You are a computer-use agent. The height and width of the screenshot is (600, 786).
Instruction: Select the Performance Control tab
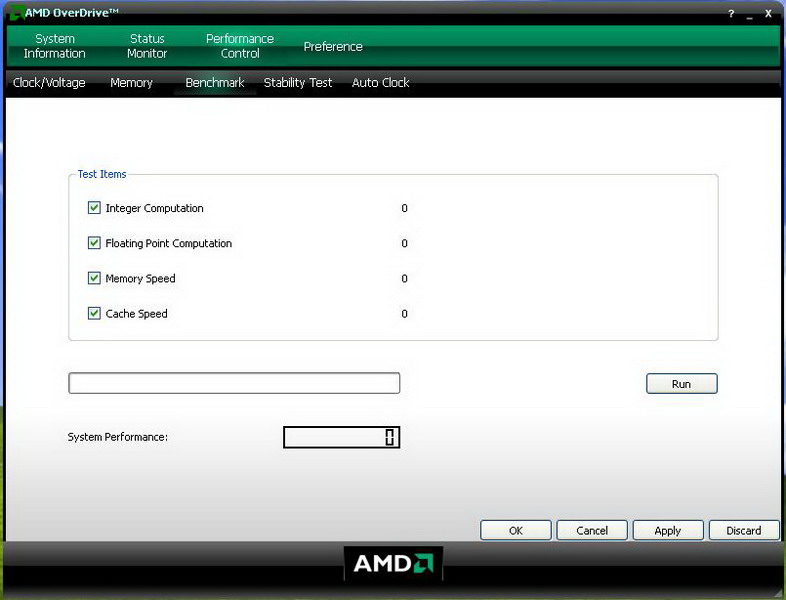click(240, 46)
